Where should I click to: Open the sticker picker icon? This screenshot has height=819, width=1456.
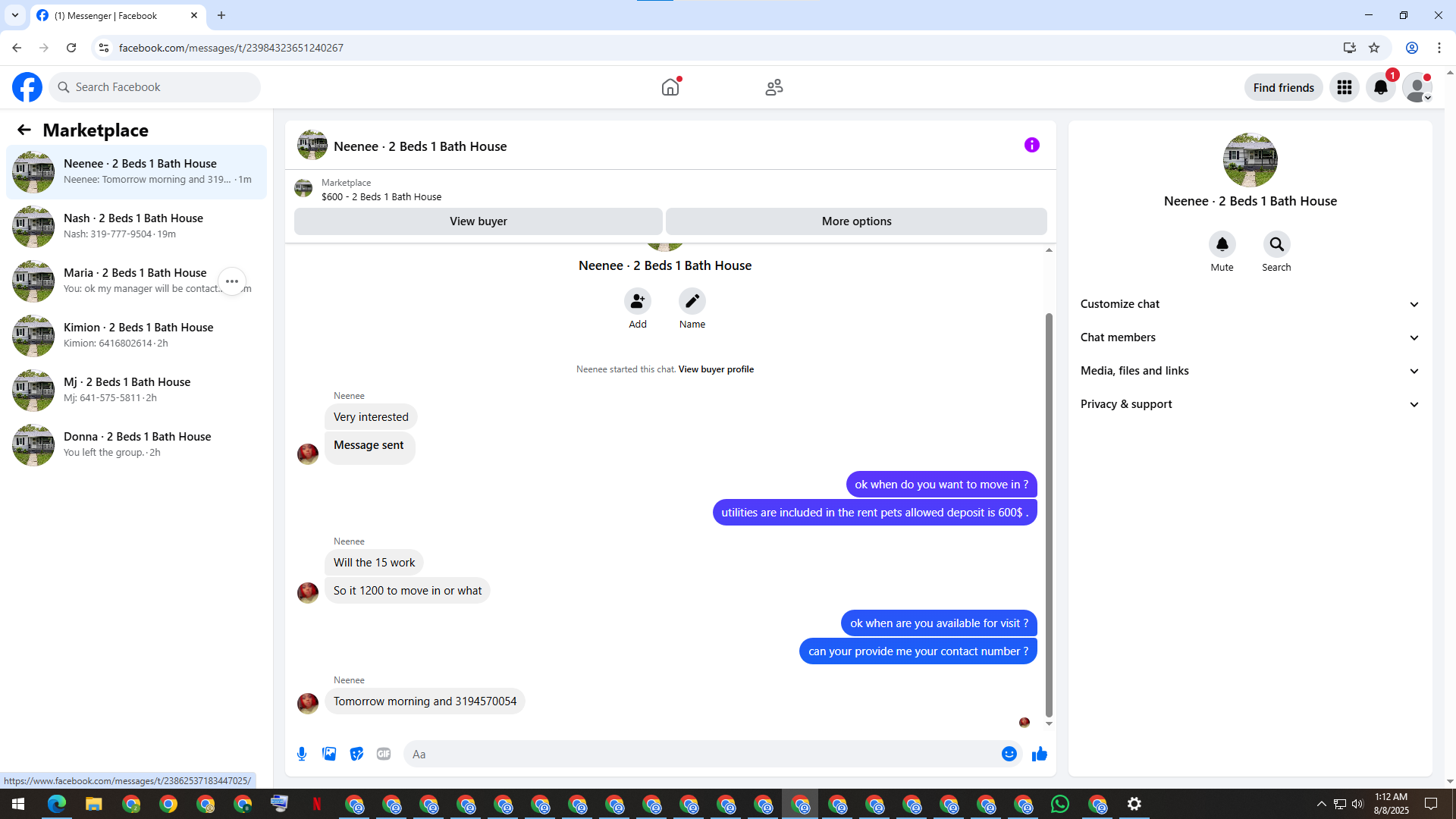click(x=356, y=754)
